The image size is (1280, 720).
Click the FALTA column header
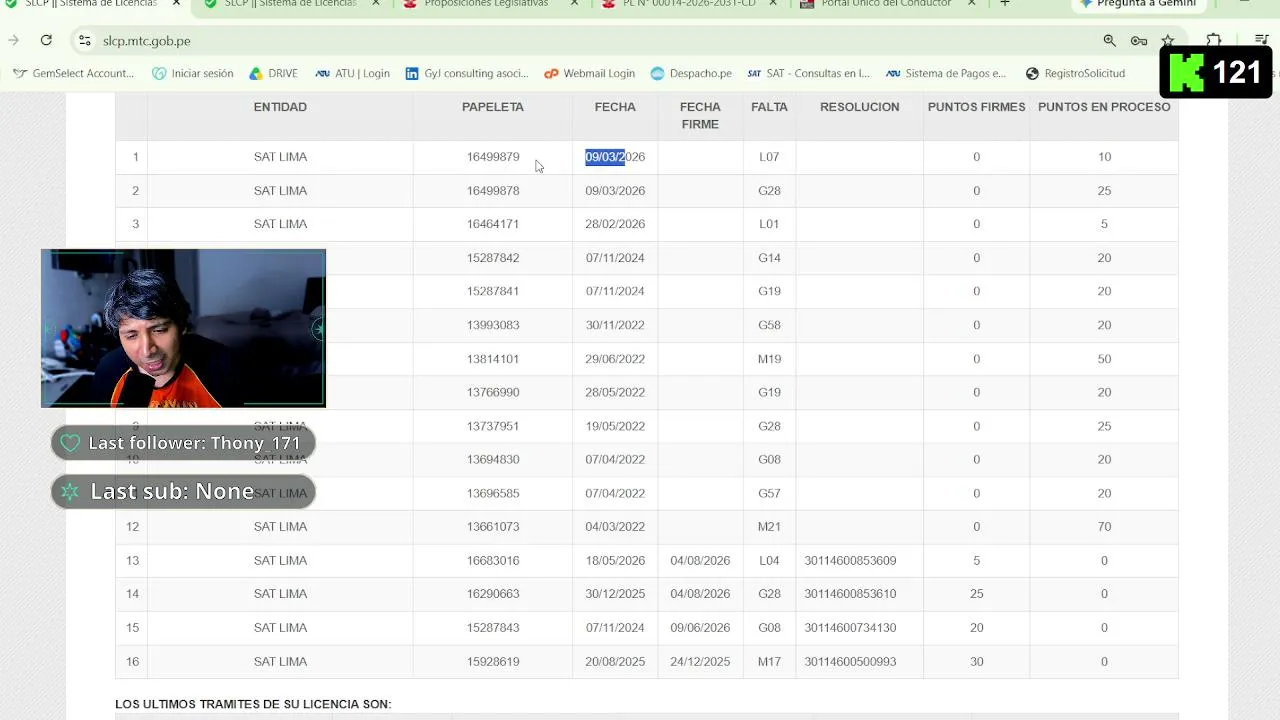pyautogui.click(x=769, y=107)
